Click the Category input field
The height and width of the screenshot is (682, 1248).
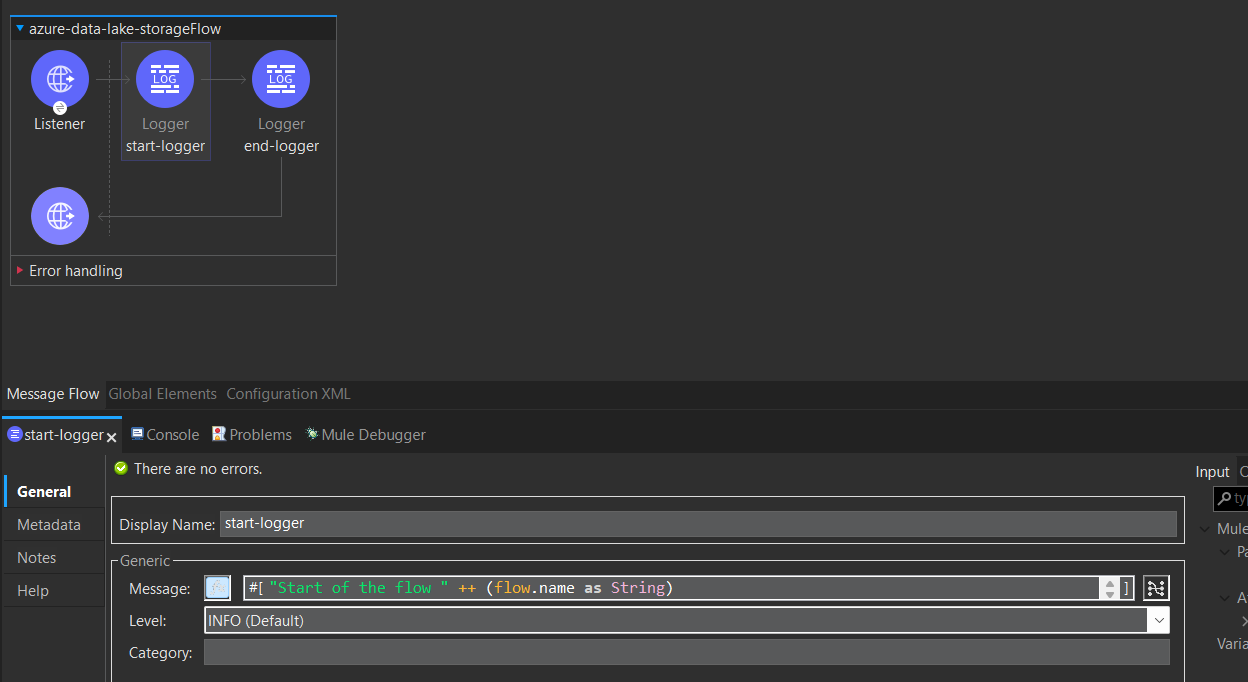(x=686, y=653)
